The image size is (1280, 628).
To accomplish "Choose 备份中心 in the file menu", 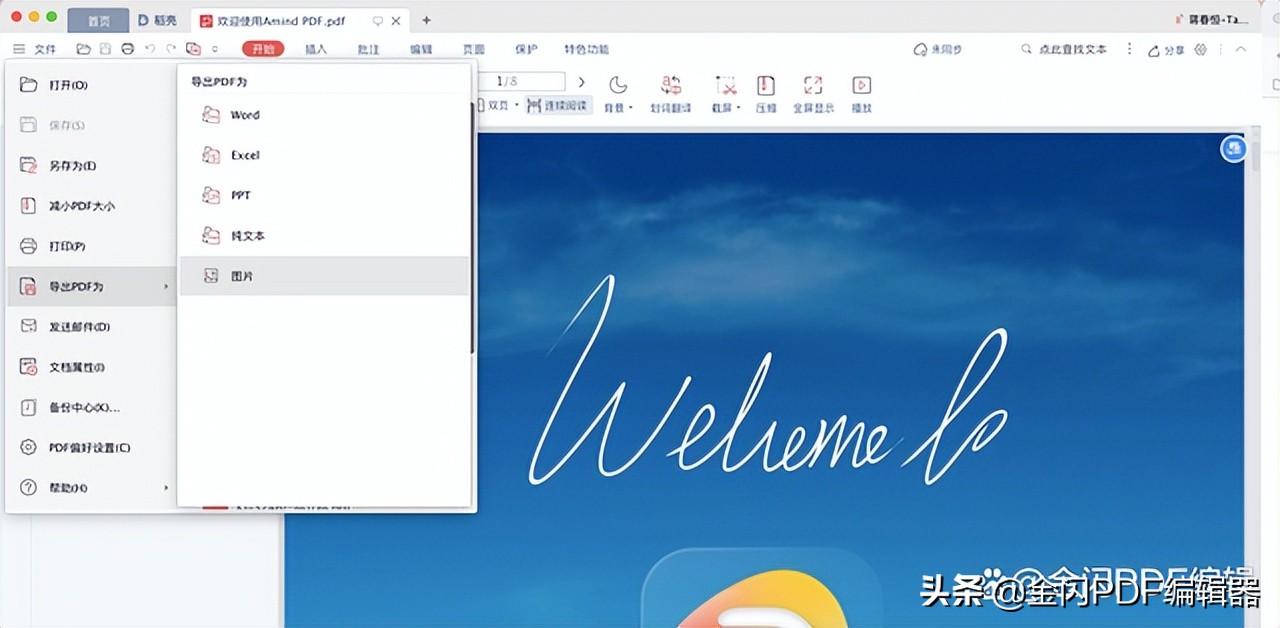I will tap(91, 407).
